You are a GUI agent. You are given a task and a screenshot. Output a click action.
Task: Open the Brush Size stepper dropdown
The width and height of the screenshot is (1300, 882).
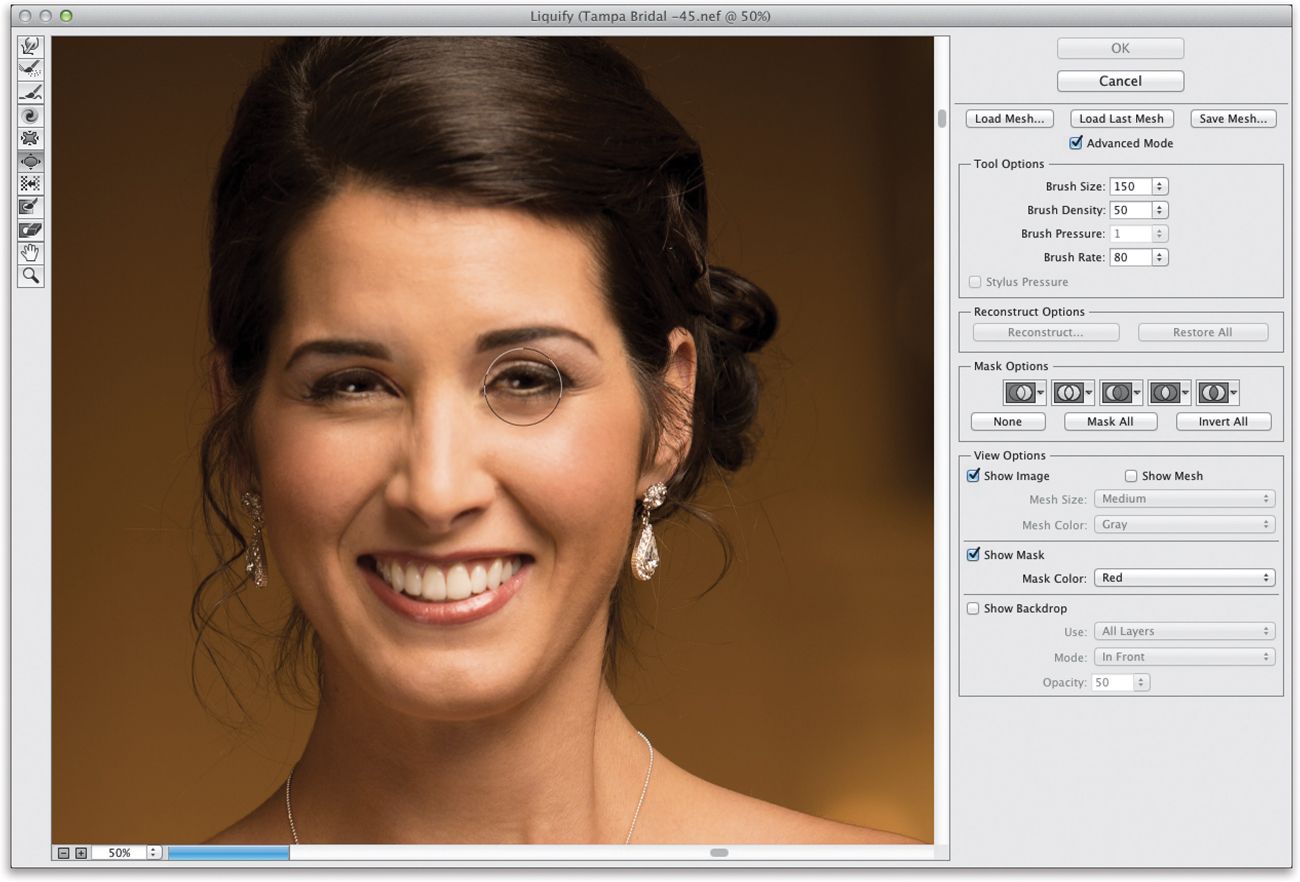(1160, 186)
